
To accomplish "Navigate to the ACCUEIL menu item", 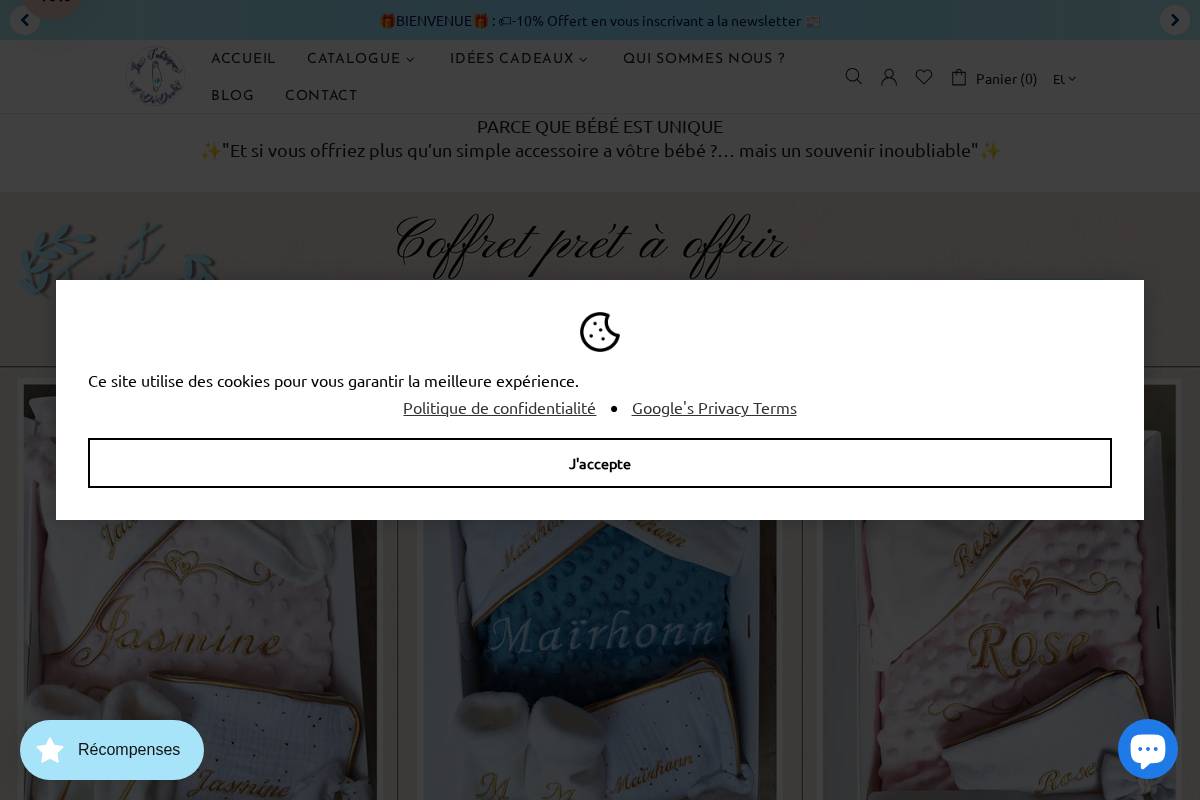I will [243, 58].
